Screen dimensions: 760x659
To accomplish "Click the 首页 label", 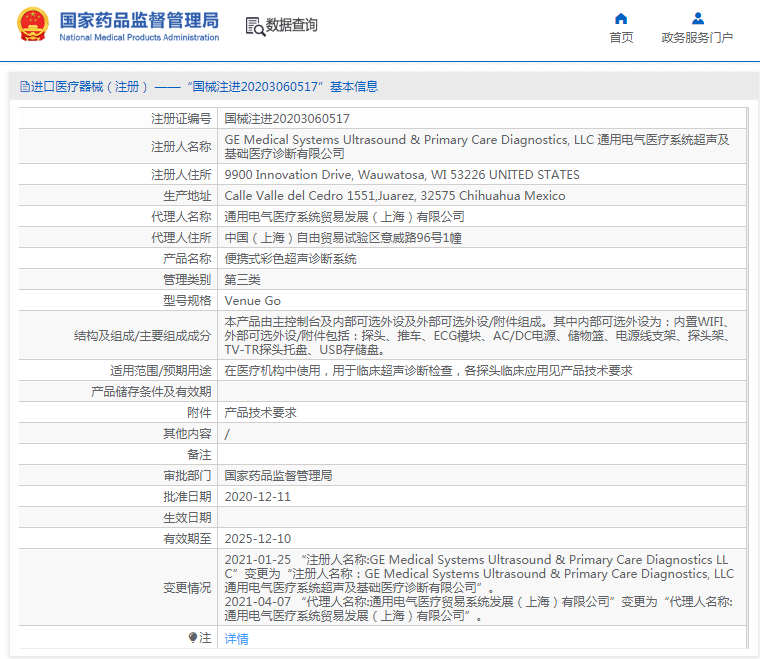I will 621,38.
